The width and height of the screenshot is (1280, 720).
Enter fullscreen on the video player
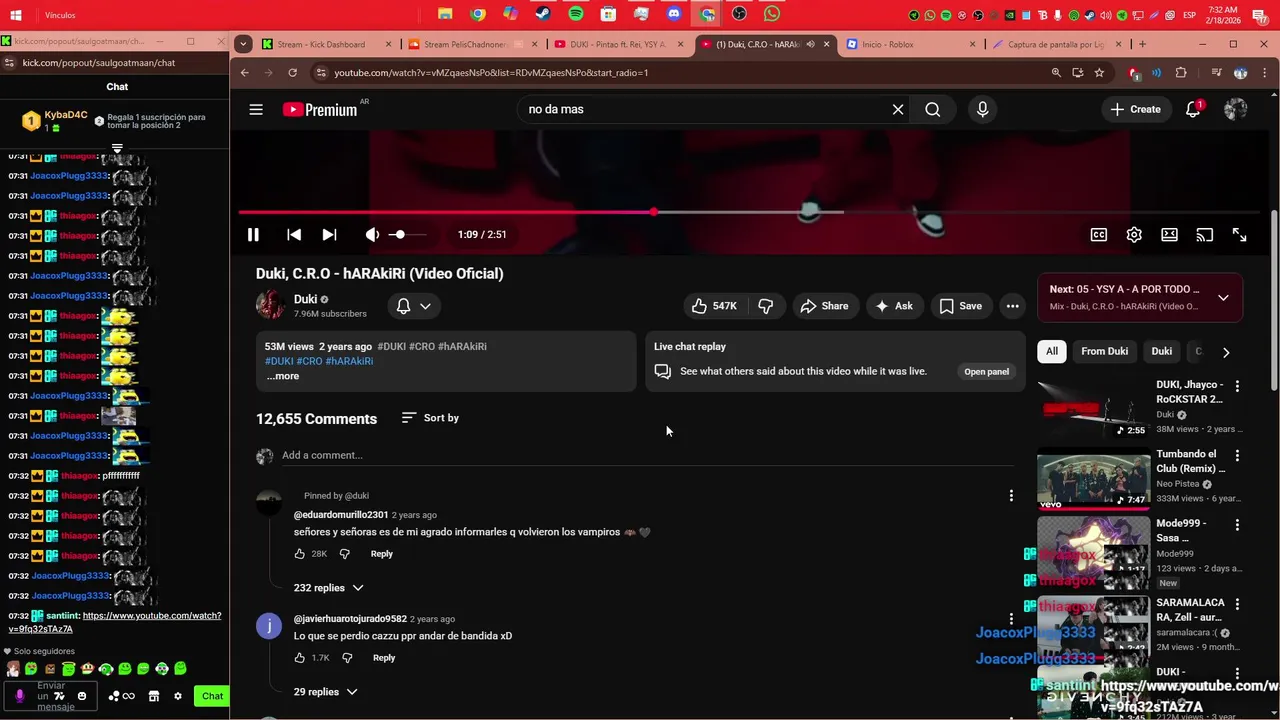(x=1239, y=235)
